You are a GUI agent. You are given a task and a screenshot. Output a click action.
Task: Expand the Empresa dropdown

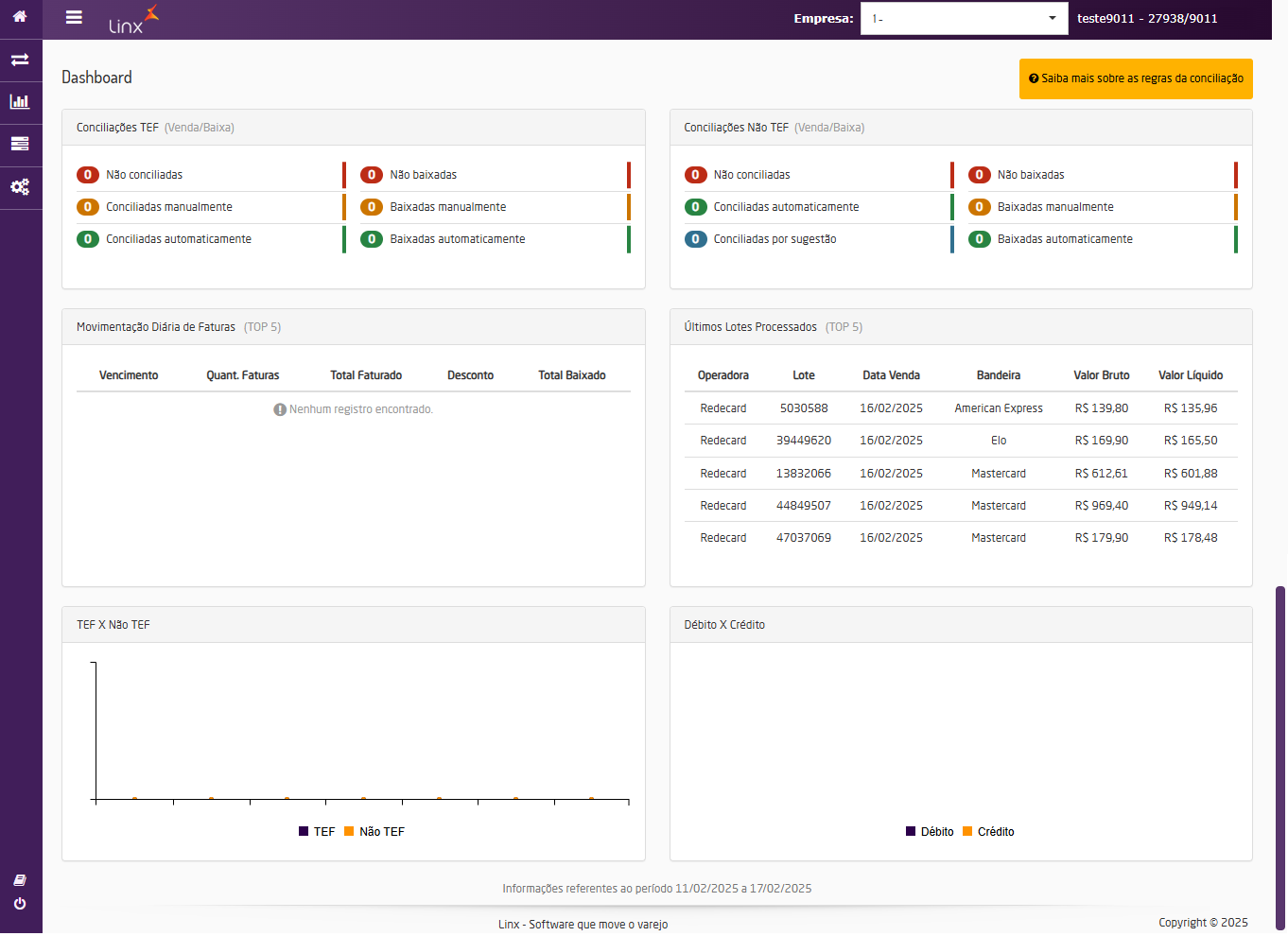964,18
